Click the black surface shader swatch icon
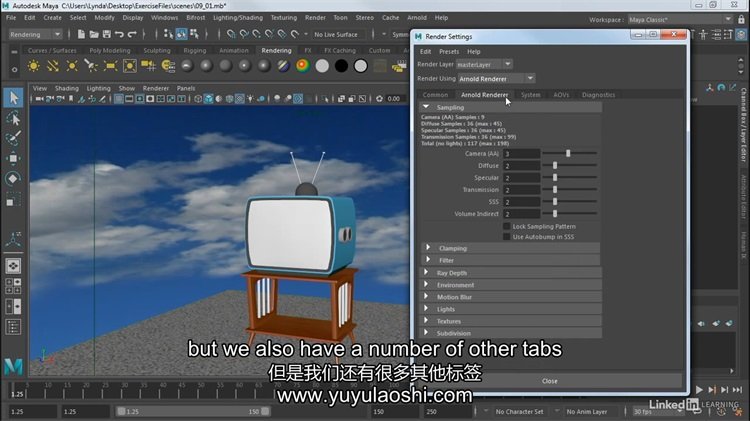 [342, 66]
